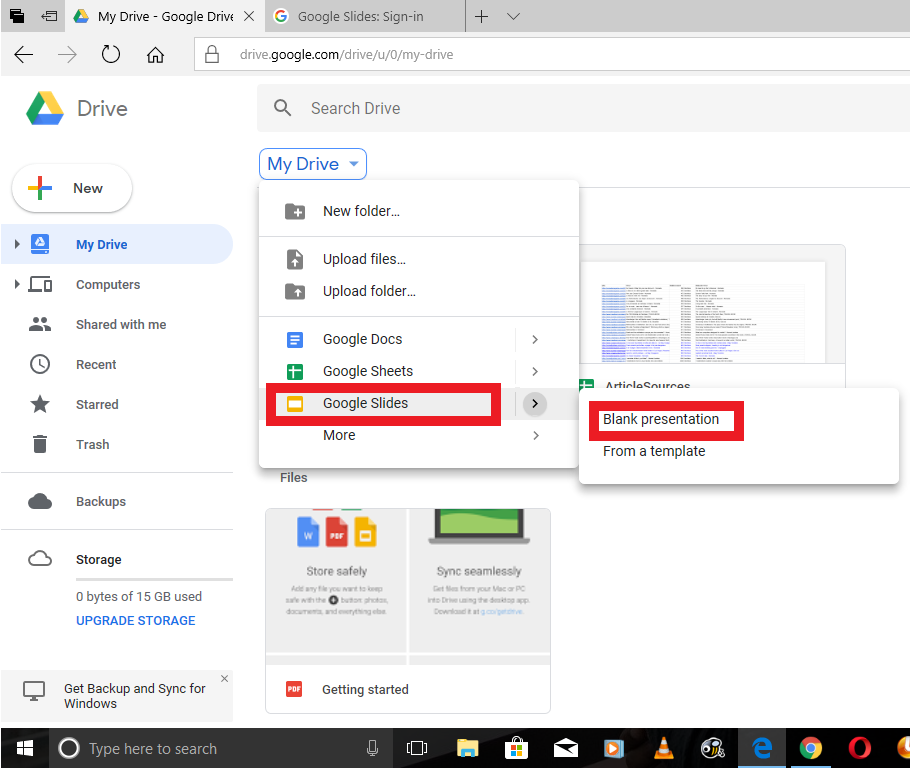Click the Starred star icon
Screen dimensions: 910x768
coord(40,404)
